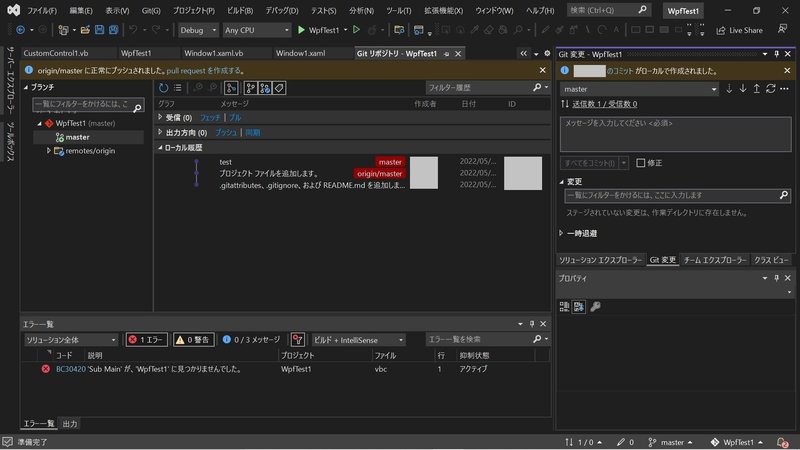Open the more actions ellipsis in Git Changes

[x=785, y=89]
